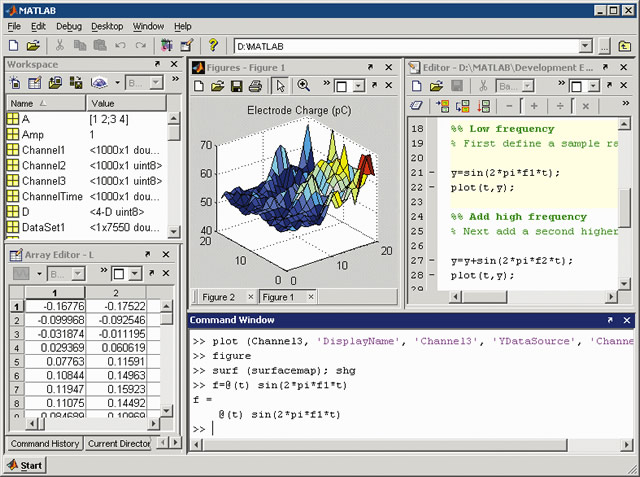The image size is (640, 477).
Task: Click New file icon in Editor toolbar
Action: [x=417, y=86]
